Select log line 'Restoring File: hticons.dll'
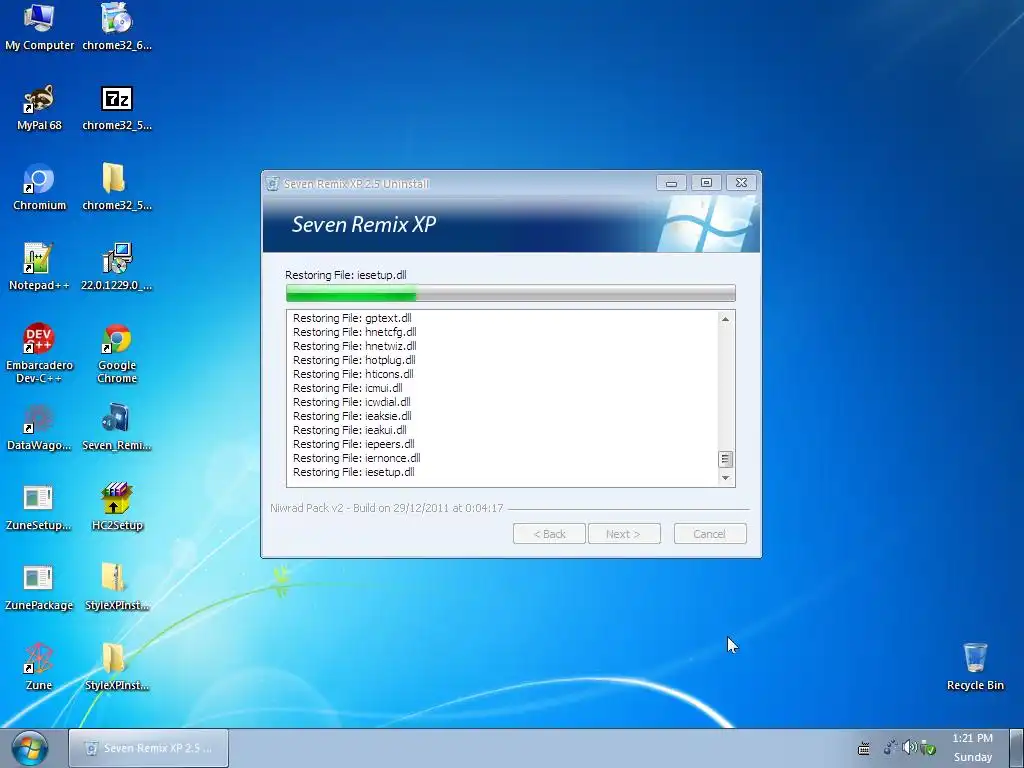This screenshot has height=768, width=1024. (353, 374)
